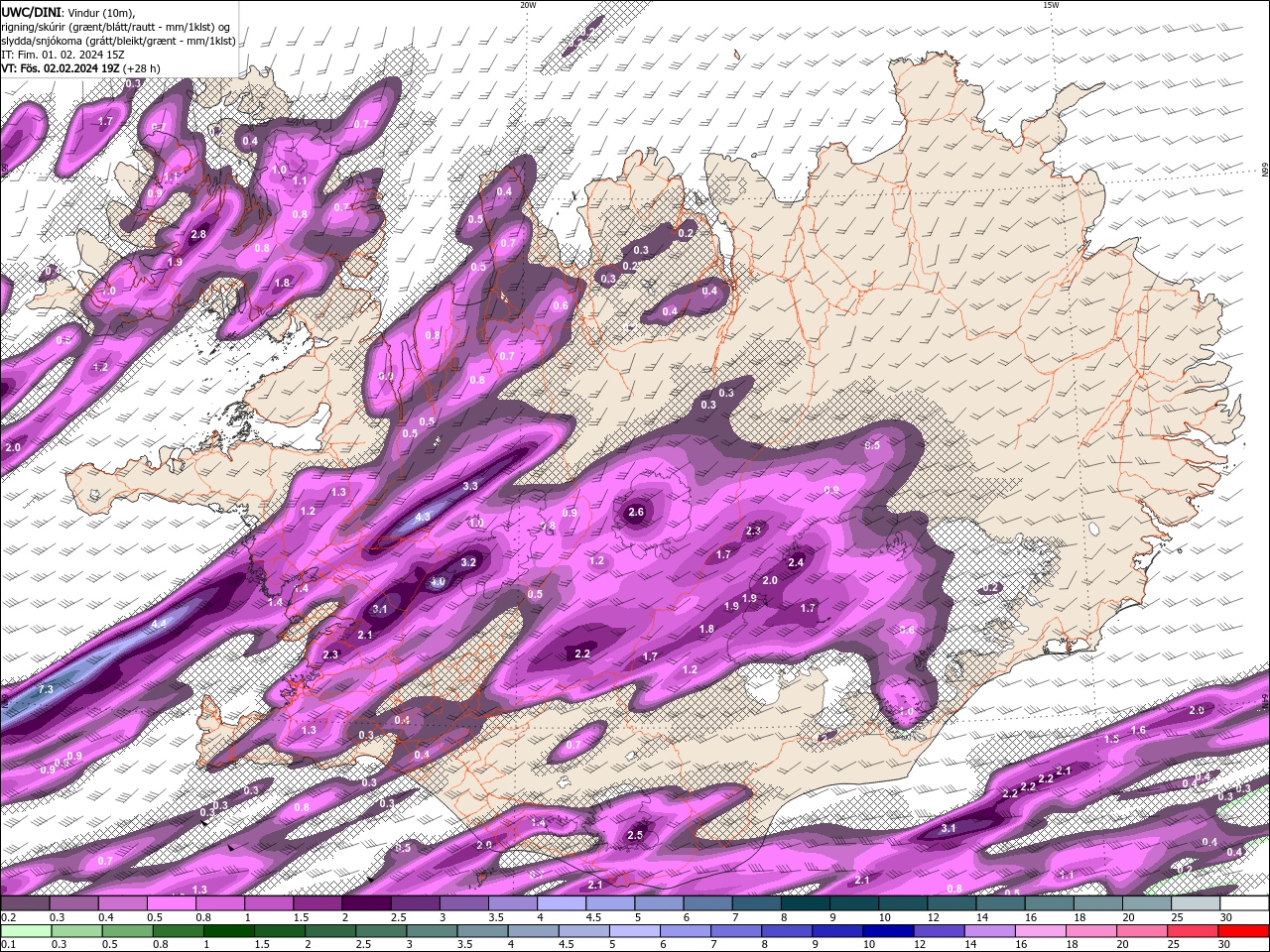The image size is (1270, 952).
Task: Click the darkest green swatch labeled 1
Action: pyautogui.click(x=228, y=931)
